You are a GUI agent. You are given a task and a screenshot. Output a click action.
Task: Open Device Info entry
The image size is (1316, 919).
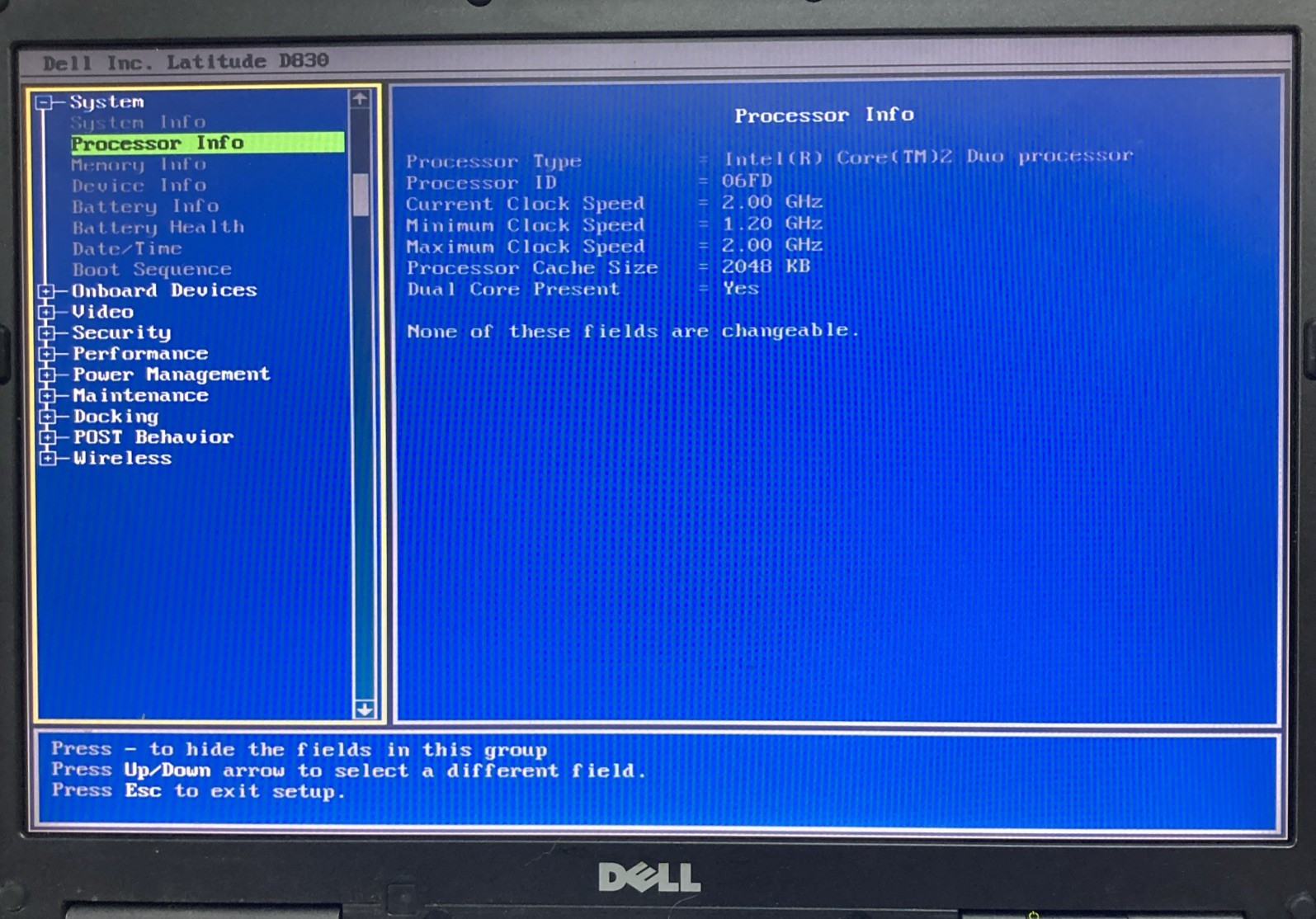coord(139,186)
